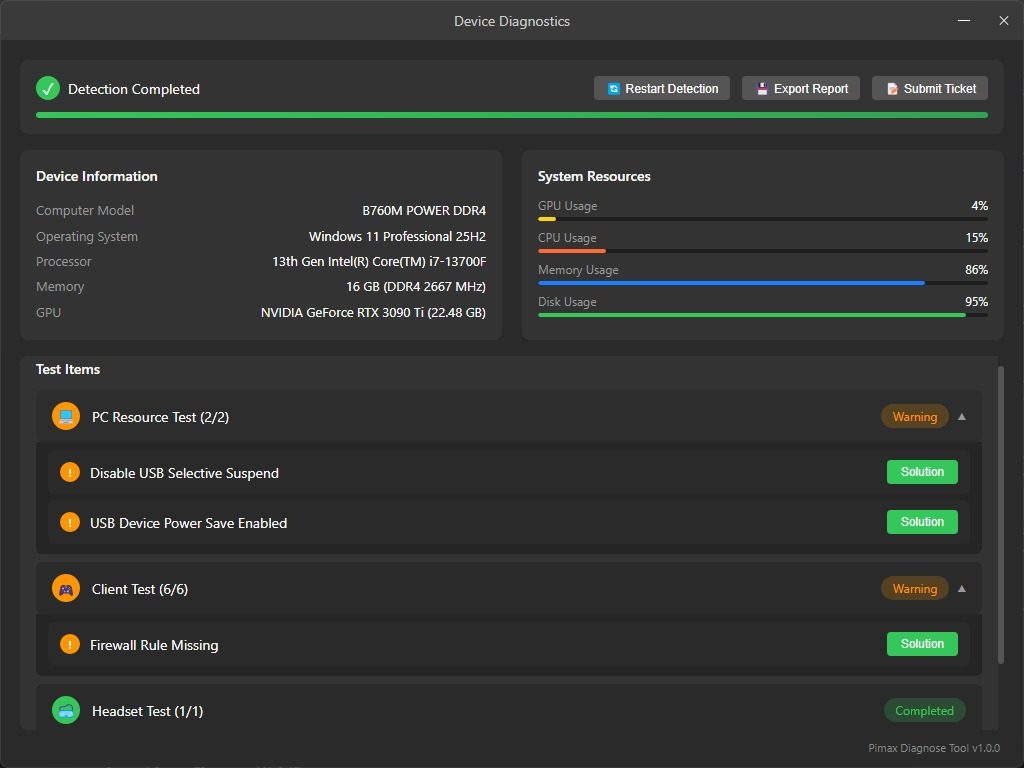Click the Computer Model label
The width and height of the screenshot is (1024, 768).
pos(85,210)
